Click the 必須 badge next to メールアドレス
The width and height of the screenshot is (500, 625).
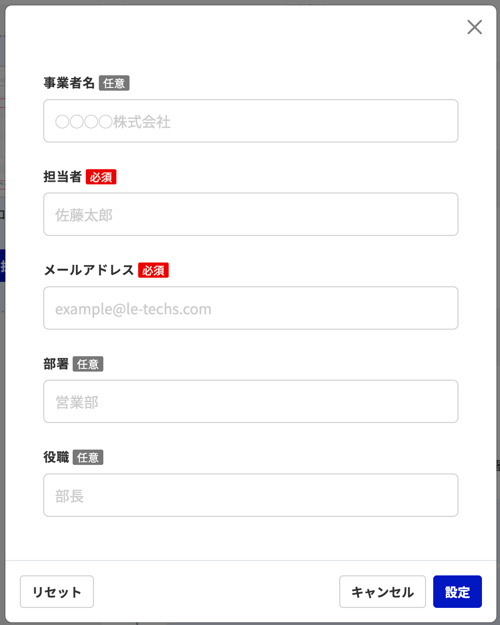pyautogui.click(x=154, y=270)
